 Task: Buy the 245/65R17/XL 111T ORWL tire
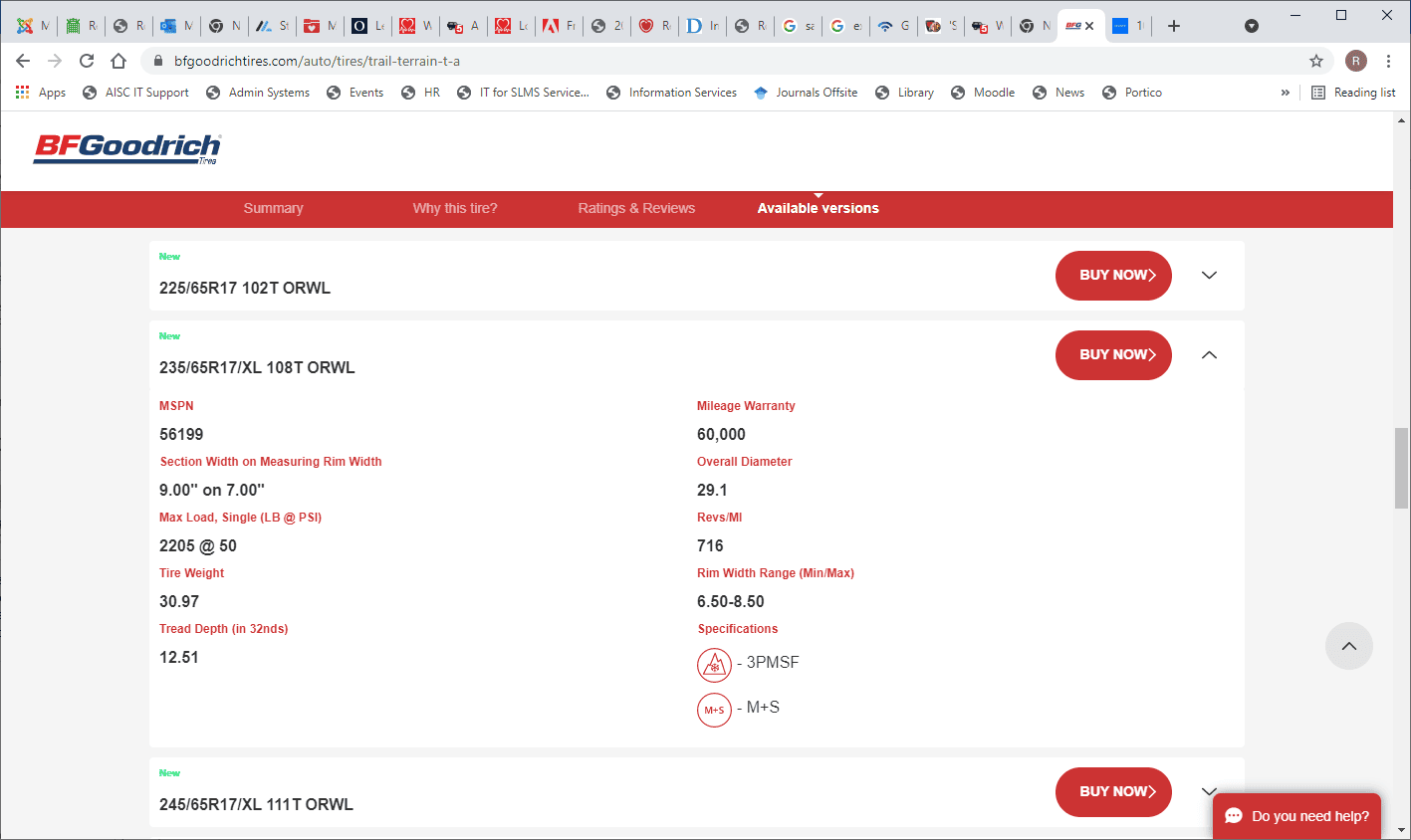pos(1113,792)
